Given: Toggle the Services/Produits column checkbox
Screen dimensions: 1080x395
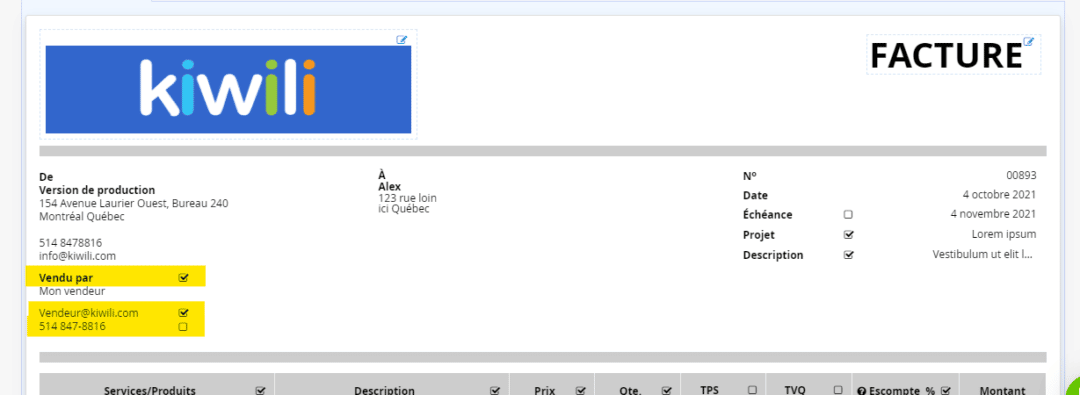Looking at the screenshot, I should [x=260, y=390].
